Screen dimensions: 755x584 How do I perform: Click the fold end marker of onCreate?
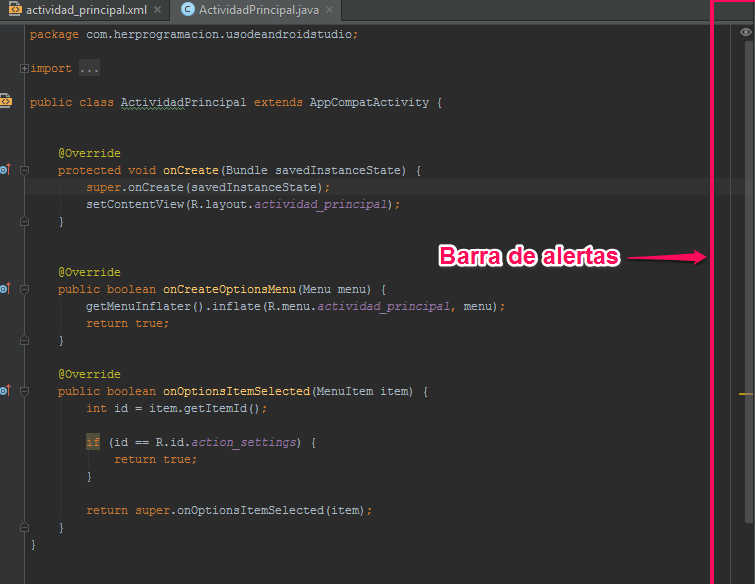pos(25,221)
